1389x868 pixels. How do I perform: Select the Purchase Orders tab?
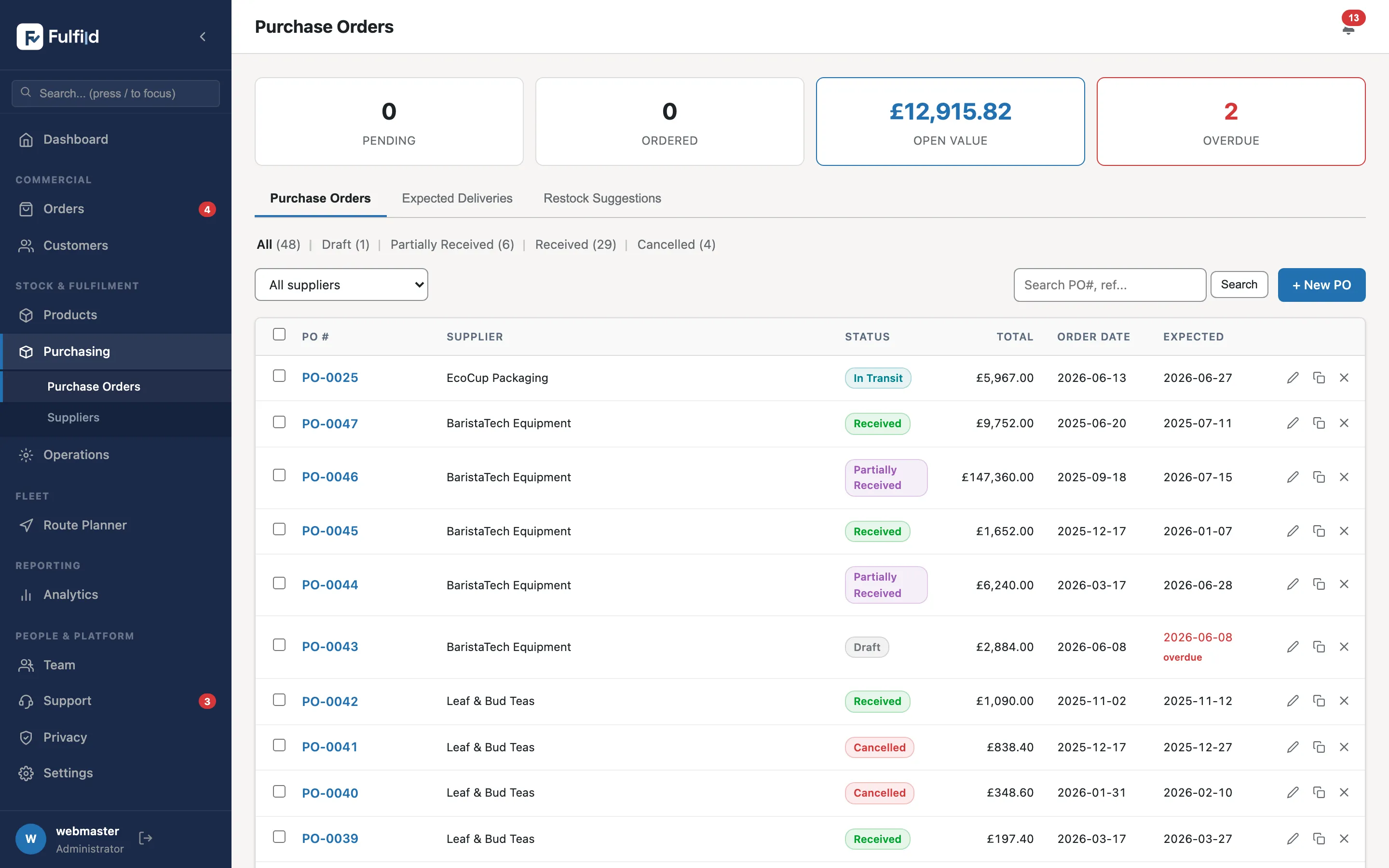click(x=320, y=199)
